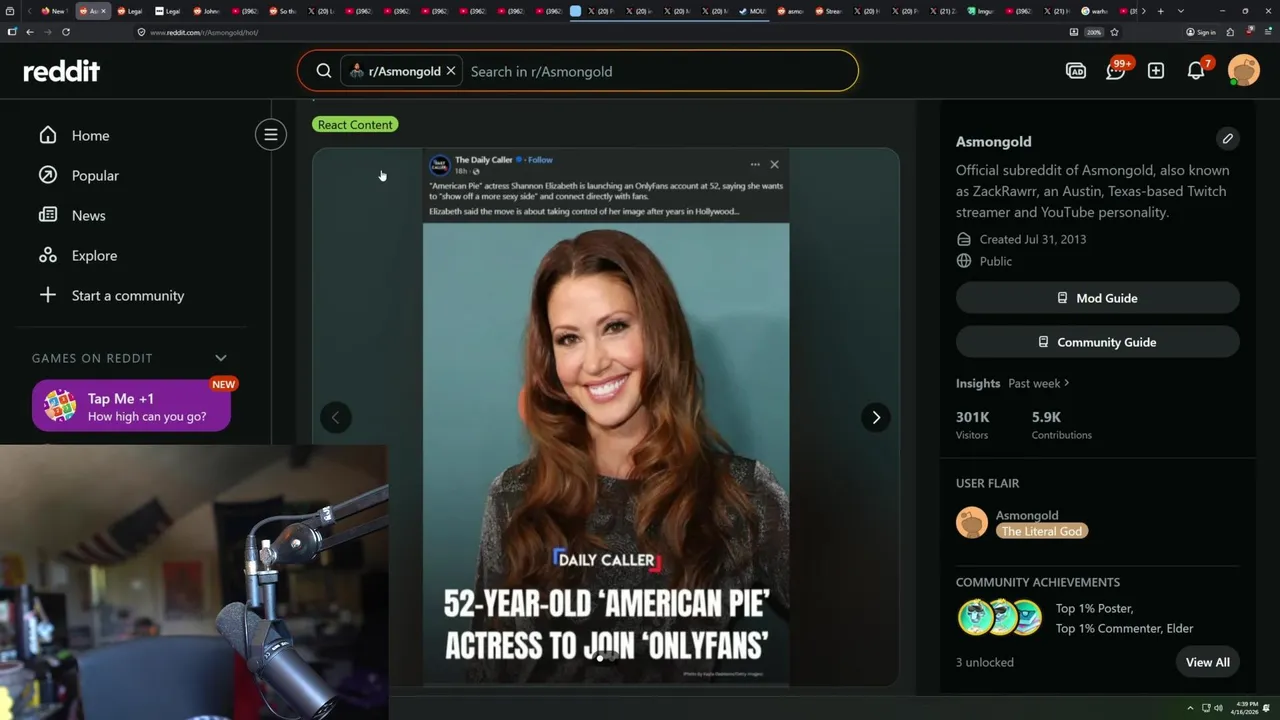1280x720 pixels.
Task: Open the chat icon with 99+ badge
Action: pos(1116,71)
